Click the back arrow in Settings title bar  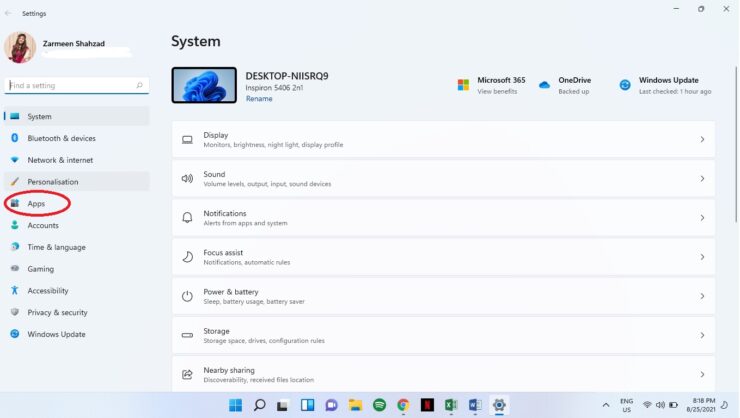(x=8, y=13)
